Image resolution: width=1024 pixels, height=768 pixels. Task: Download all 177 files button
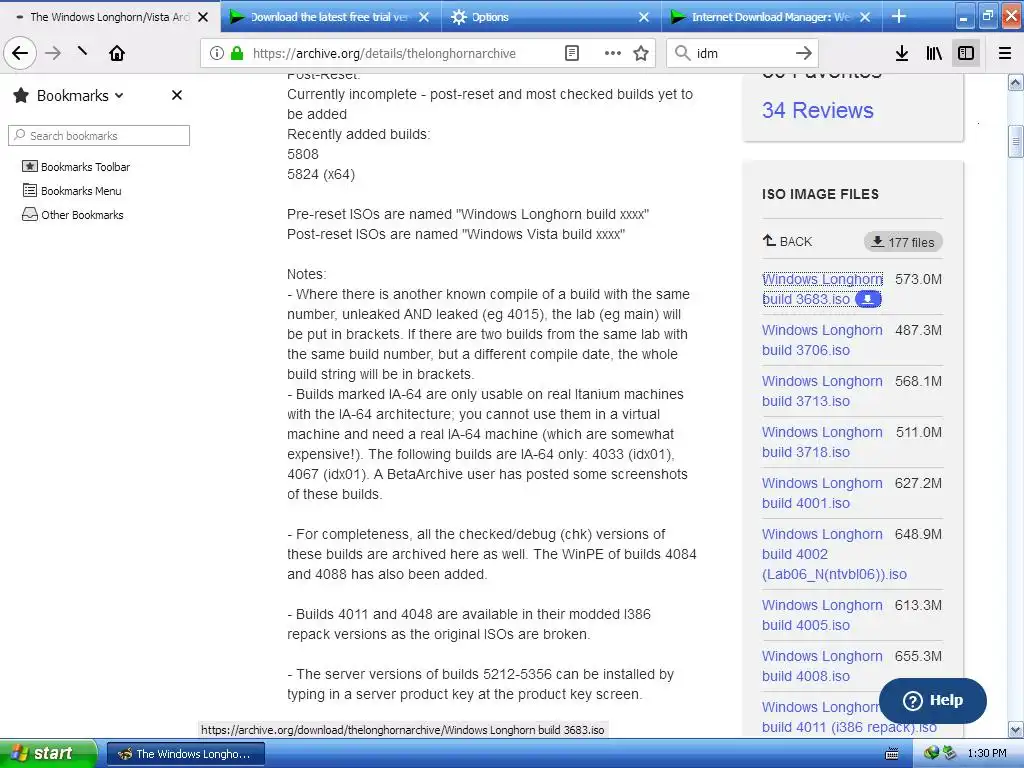coord(903,242)
